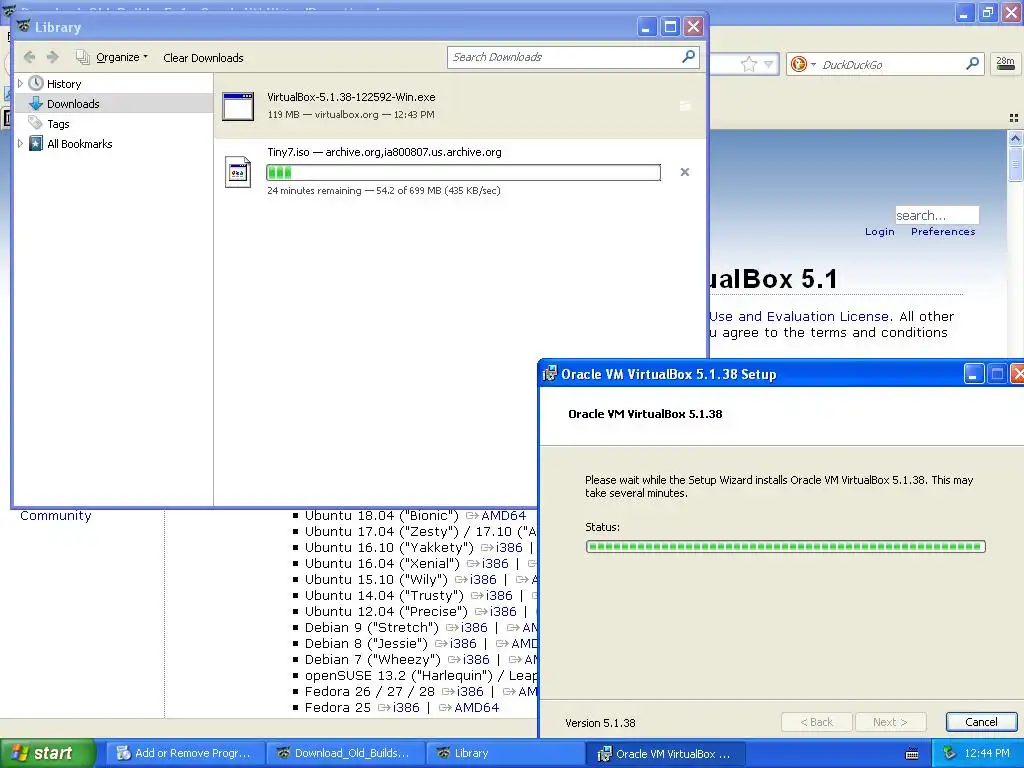The image size is (1024, 768).
Task: Select Tags in Library sidebar
Action: point(58,123)
